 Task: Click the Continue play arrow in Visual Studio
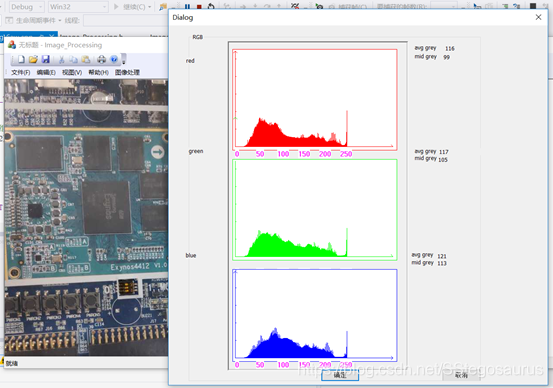(x=116, y=6)
